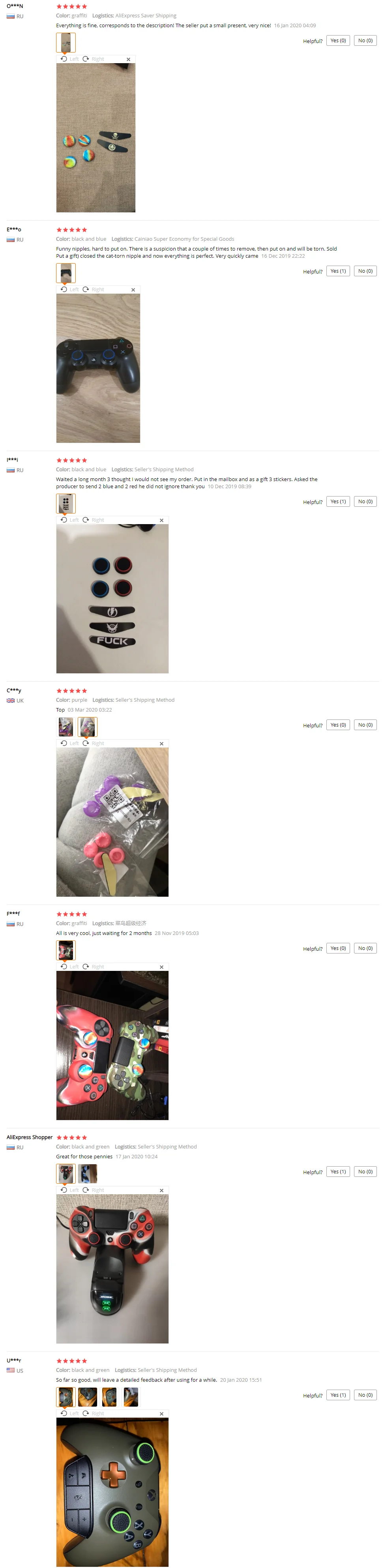Rotate AliExpress Shopper's photo left
Screen dimensions: 384x1568
pyautogui.click(x=69, y=1190)
